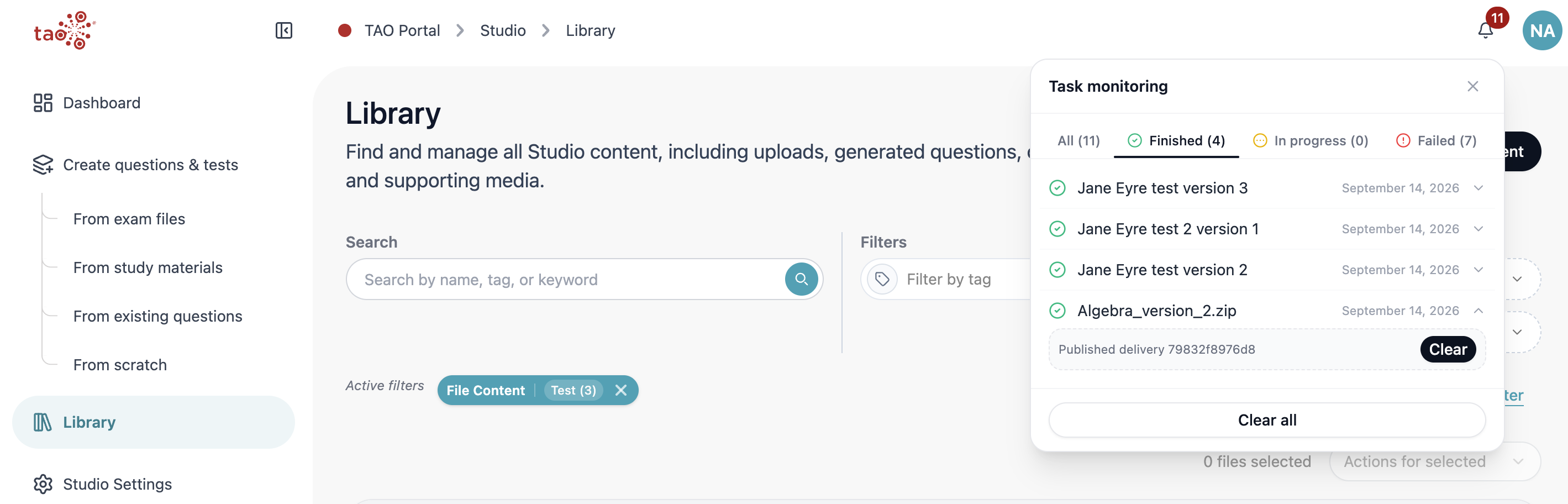
Task: Open From existing questions in the sidebar
Action: click(157, 317)
